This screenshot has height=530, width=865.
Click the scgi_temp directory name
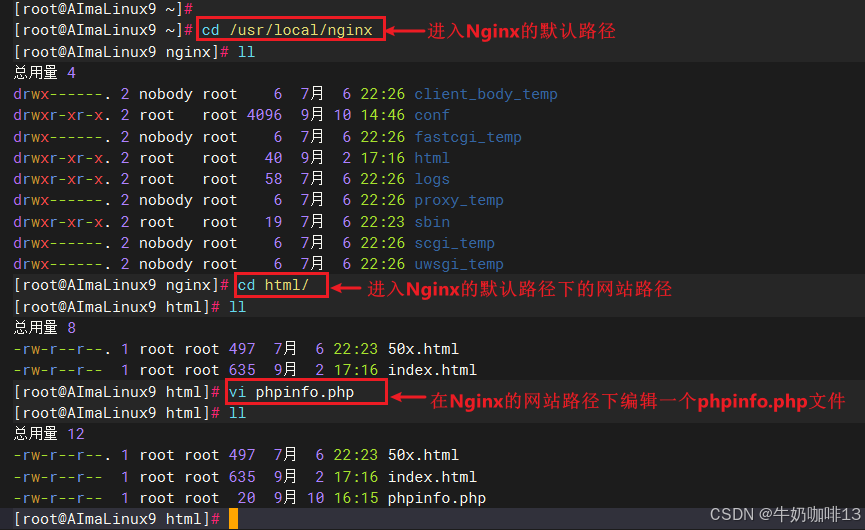click(455, 243)
